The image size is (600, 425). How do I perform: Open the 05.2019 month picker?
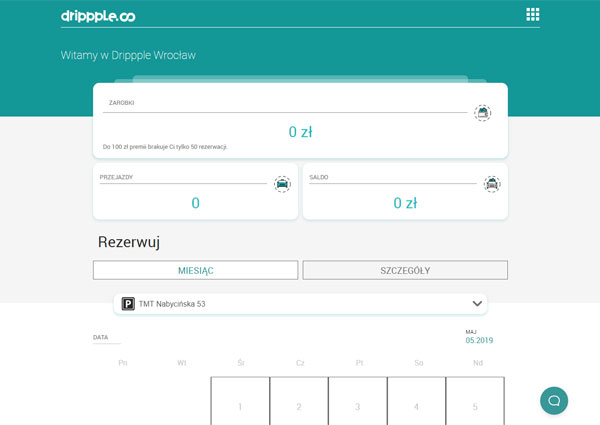click(x=479, y=340)
